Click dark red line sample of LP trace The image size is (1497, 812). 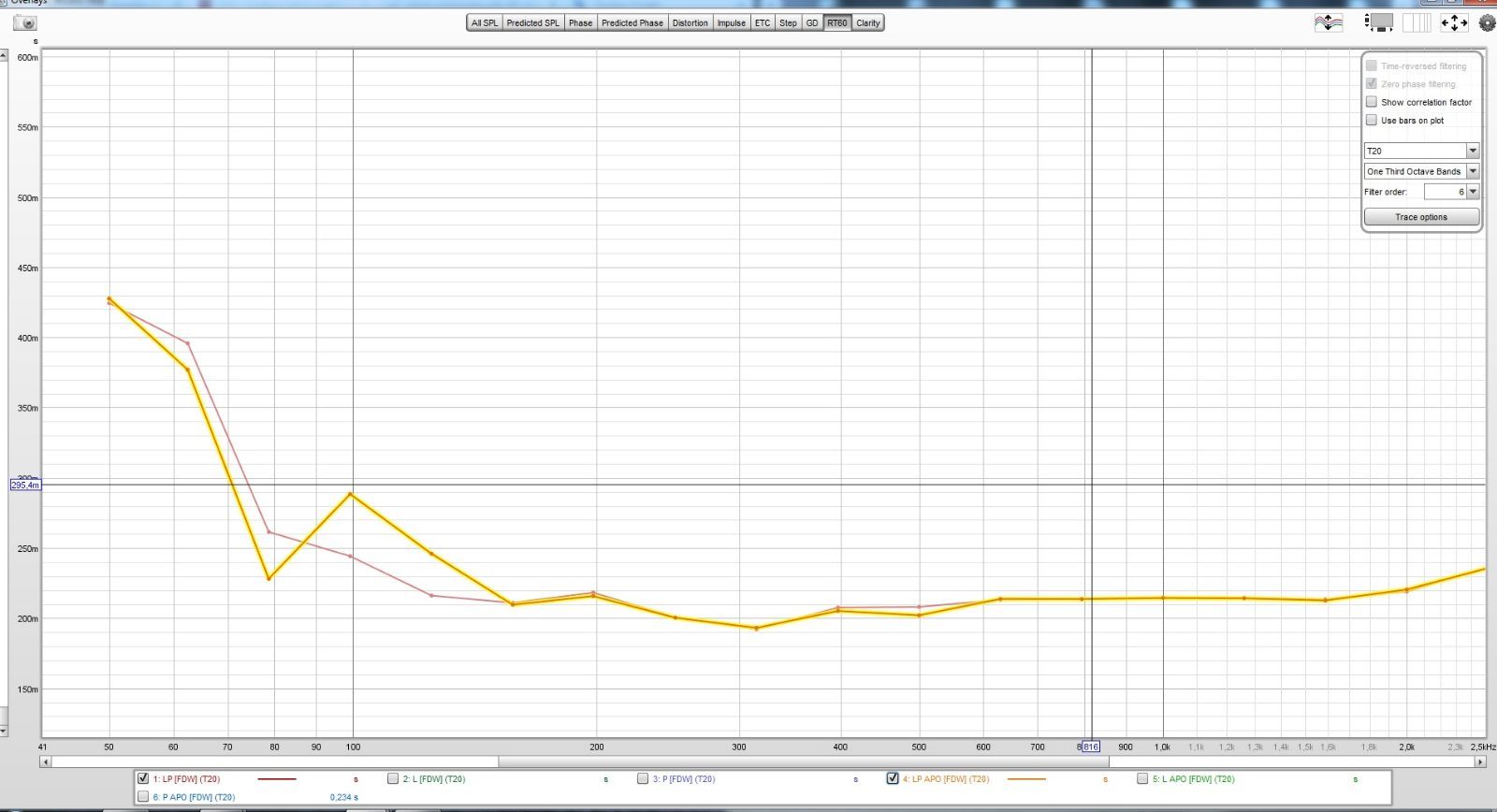(276, 779)
